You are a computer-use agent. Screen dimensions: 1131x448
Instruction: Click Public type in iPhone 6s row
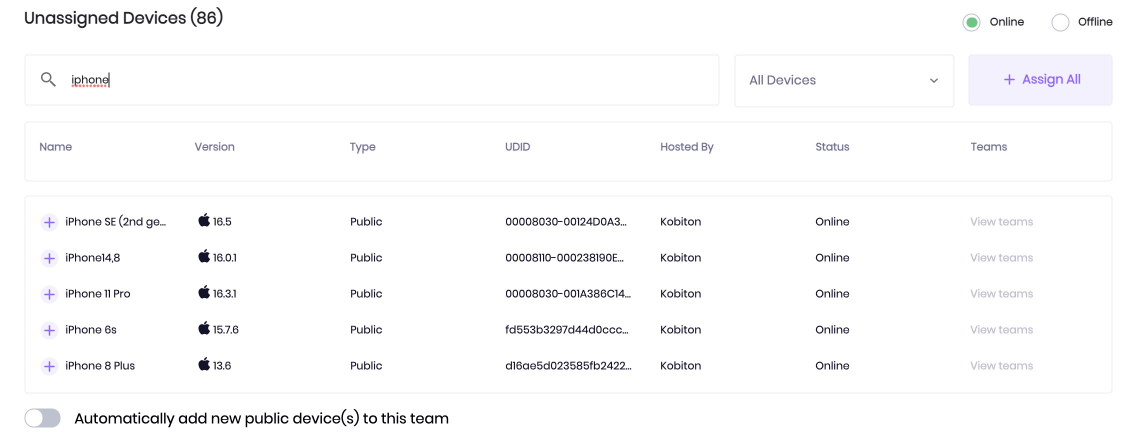[x=366, y=330]
